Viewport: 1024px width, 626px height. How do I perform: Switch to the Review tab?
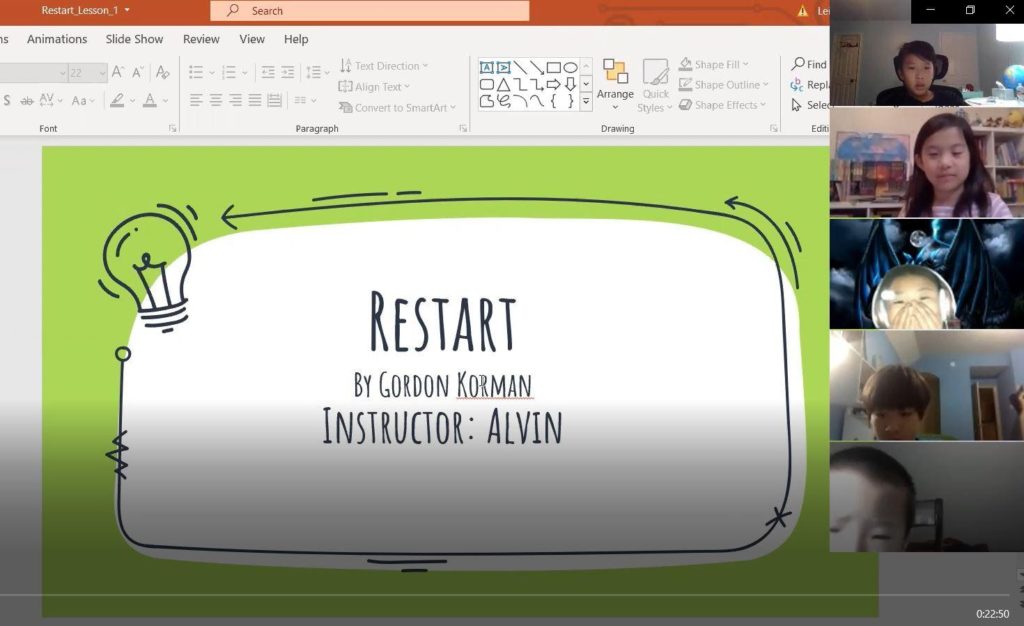201,39
